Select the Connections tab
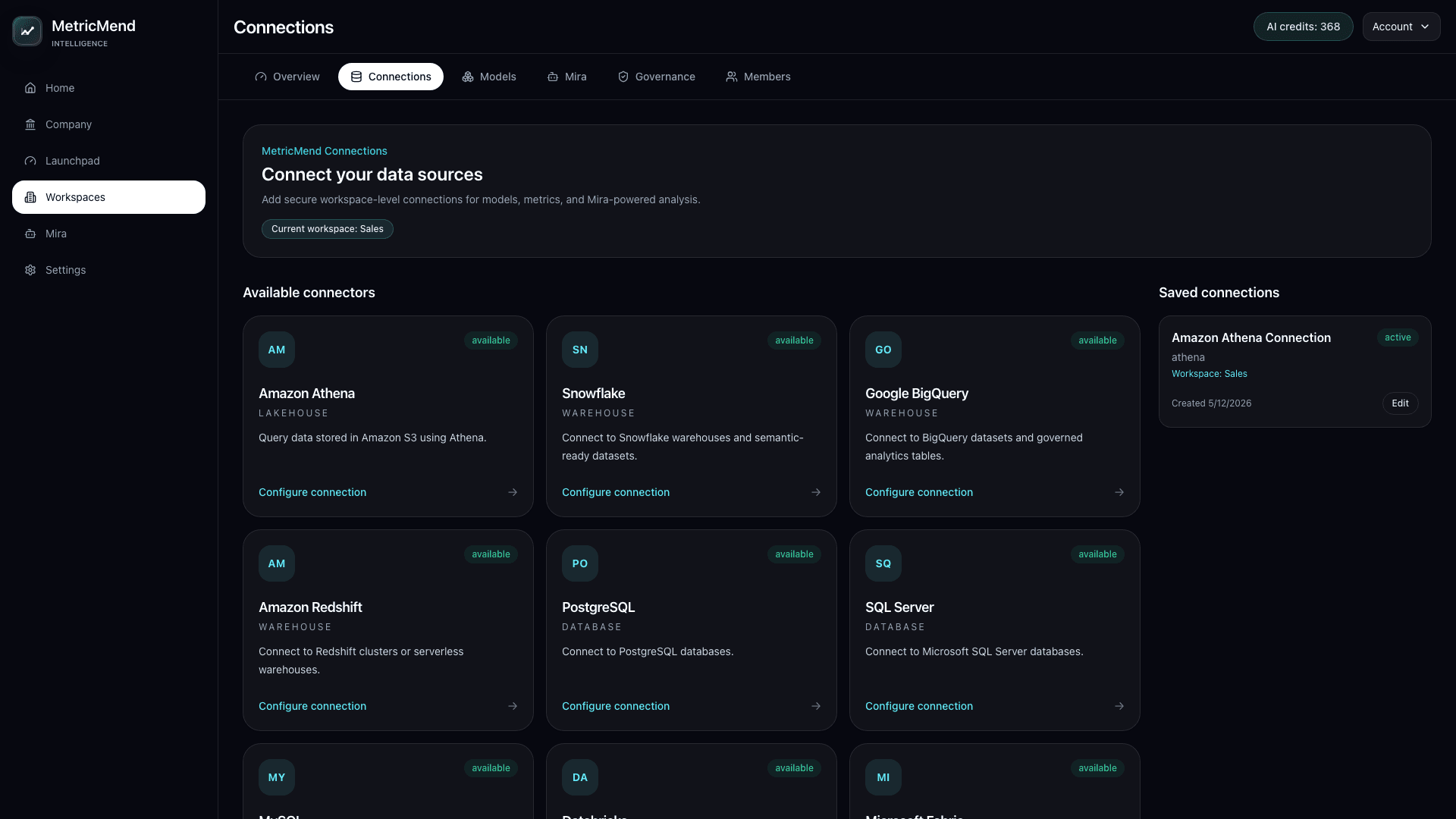Image resolution: width=1456 pixels, height=819 pixels. [x=391, y=77]
